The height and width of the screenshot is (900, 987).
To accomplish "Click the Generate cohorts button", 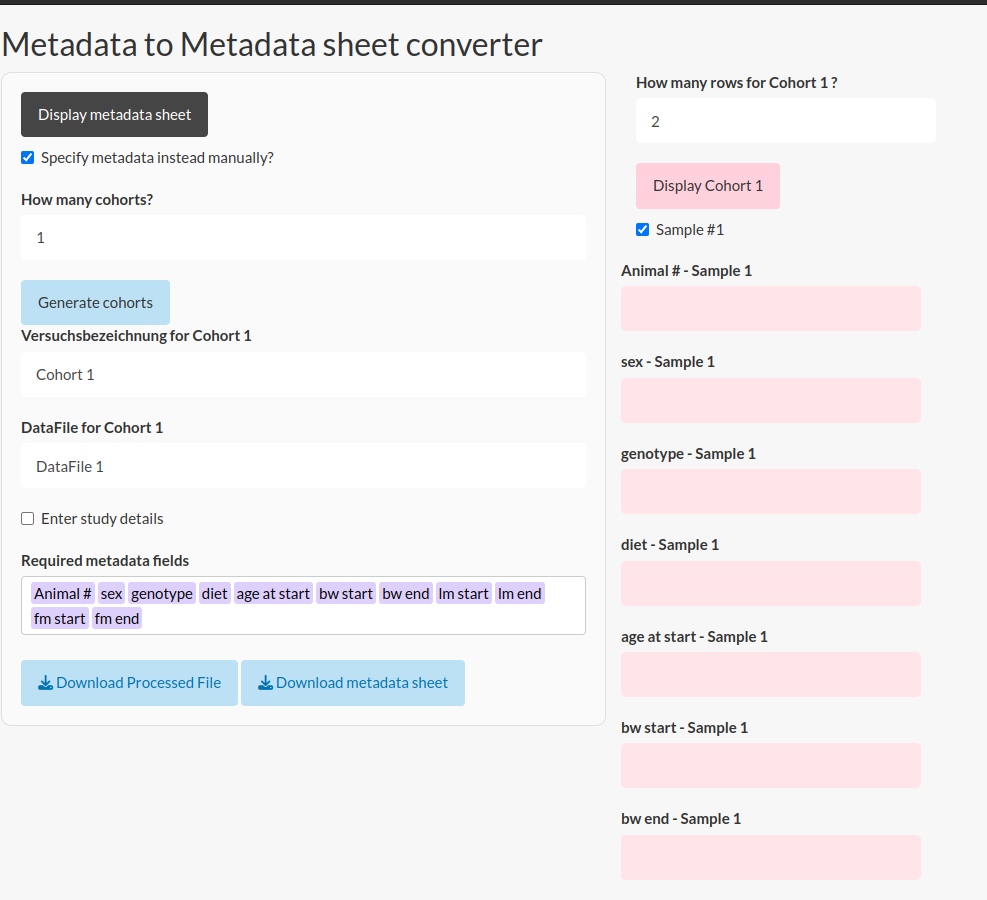I will [96, 303].
